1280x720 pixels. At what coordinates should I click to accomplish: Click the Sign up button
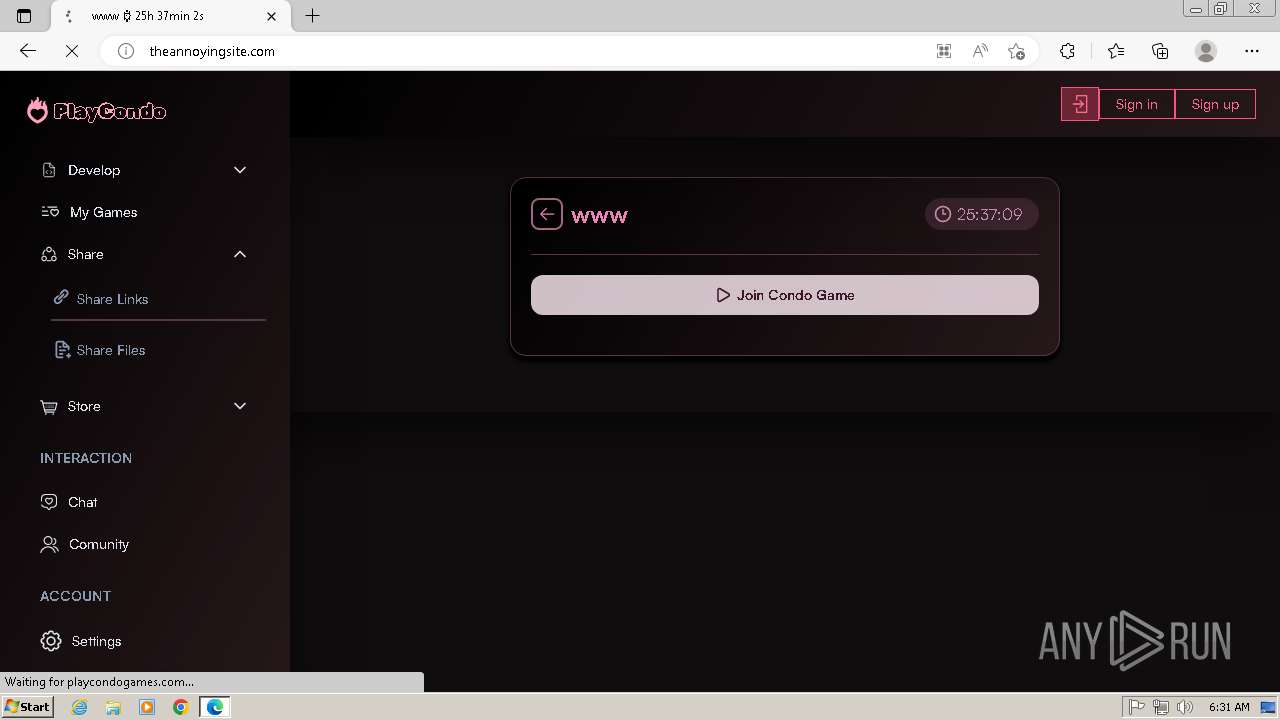click(x=1215, y=104)
